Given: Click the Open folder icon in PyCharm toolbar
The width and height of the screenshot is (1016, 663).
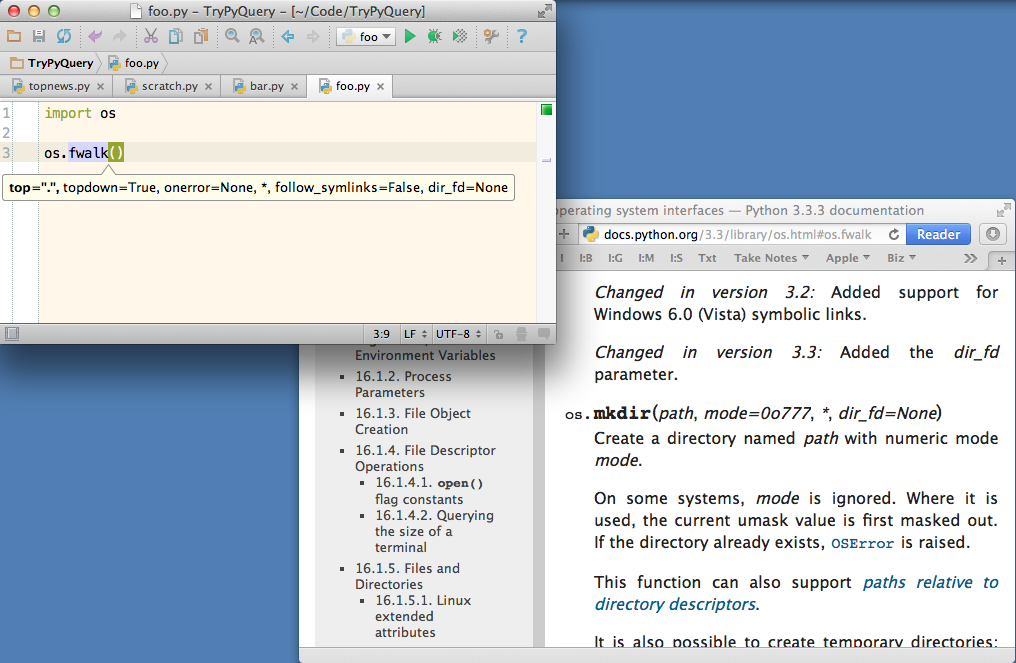Looking at the screenshot, I should click(x=14, y=36).
